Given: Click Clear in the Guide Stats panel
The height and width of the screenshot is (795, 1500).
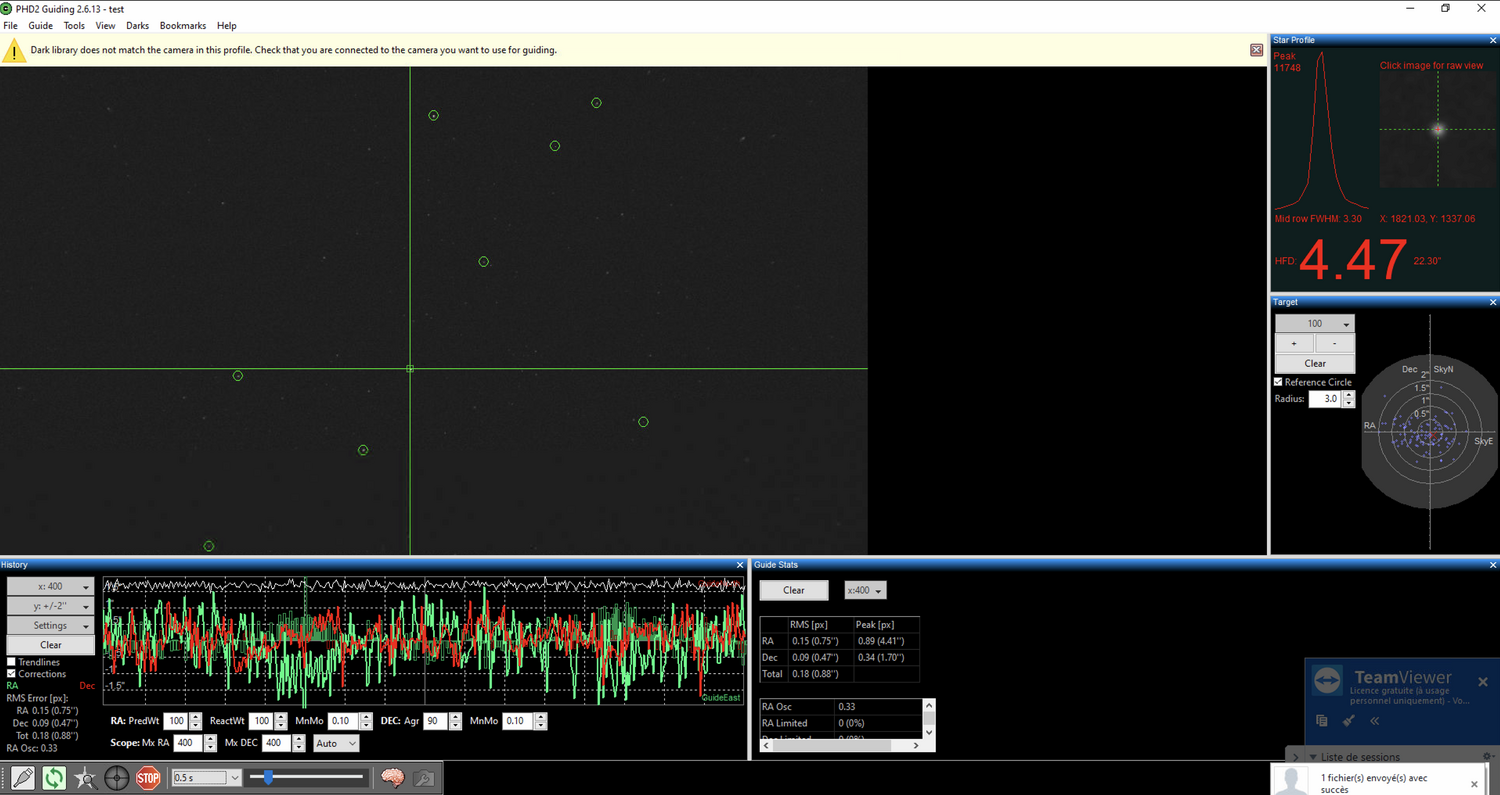Looking at the screenshot, I should tap(794, 590).
